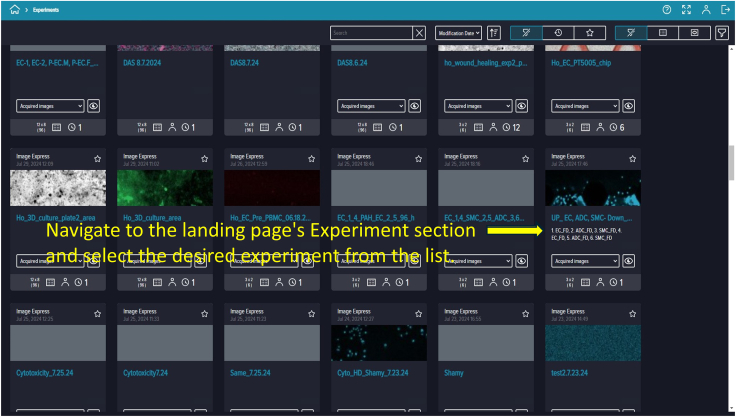Favorite the Ho_3D_culture_plate2_area experiment
The height and width of the screenshot is (417, 736).
click(97, 159)
